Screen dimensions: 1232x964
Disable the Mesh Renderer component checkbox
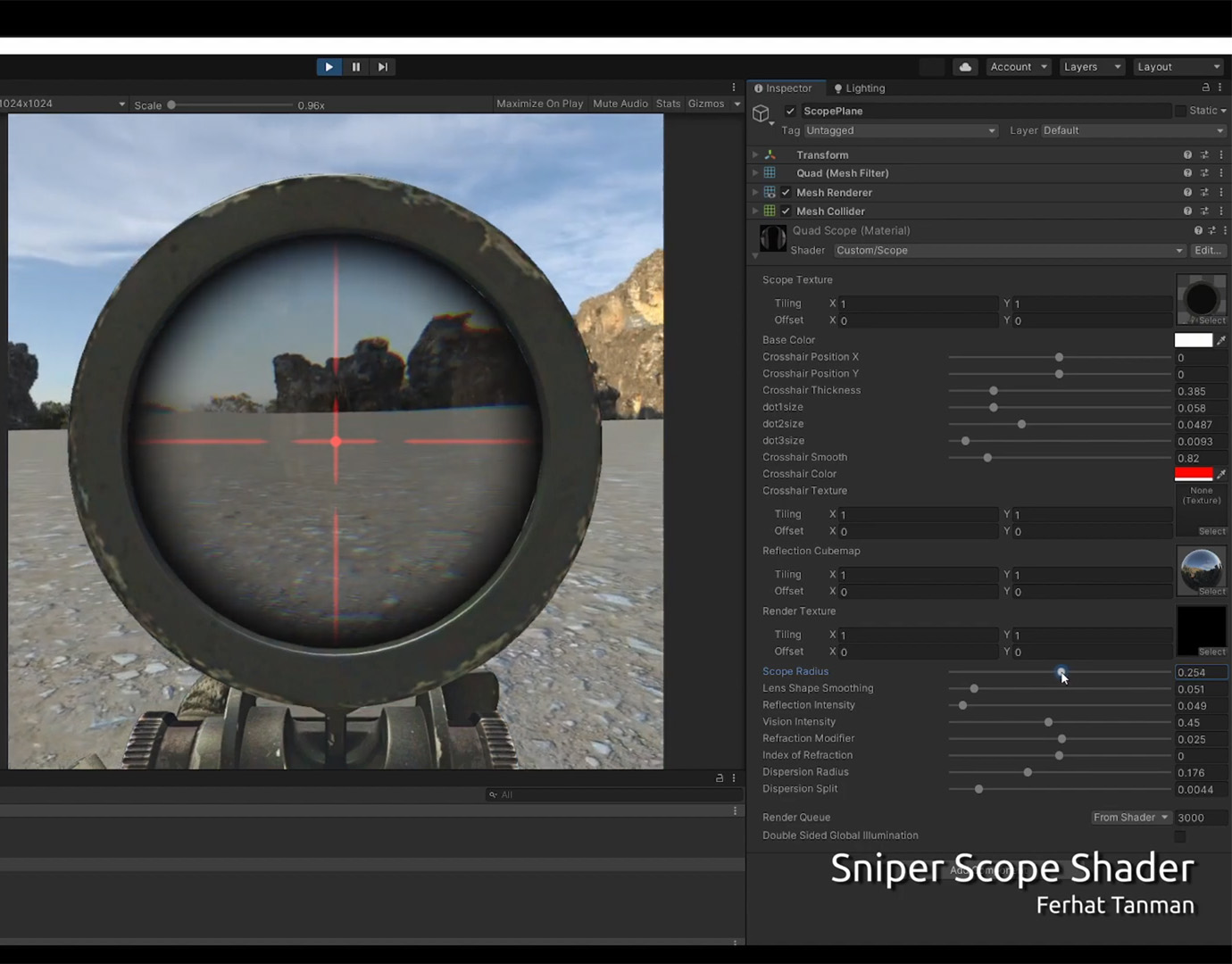786,193
